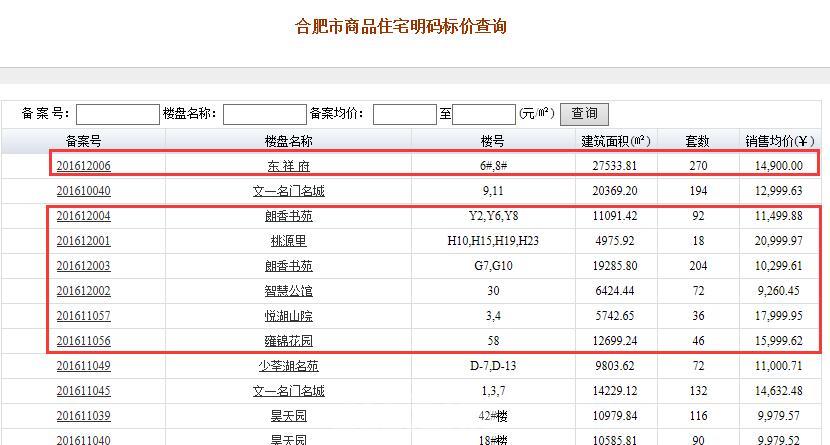Open the 东祥府 project link
The width and height of the screenshot is (830, 445).
pyautogui.click(x=289, y=166)
